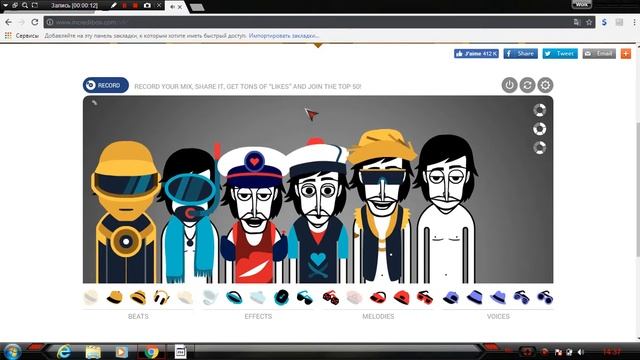Click the first bonus ring icon

pos(540,110)
